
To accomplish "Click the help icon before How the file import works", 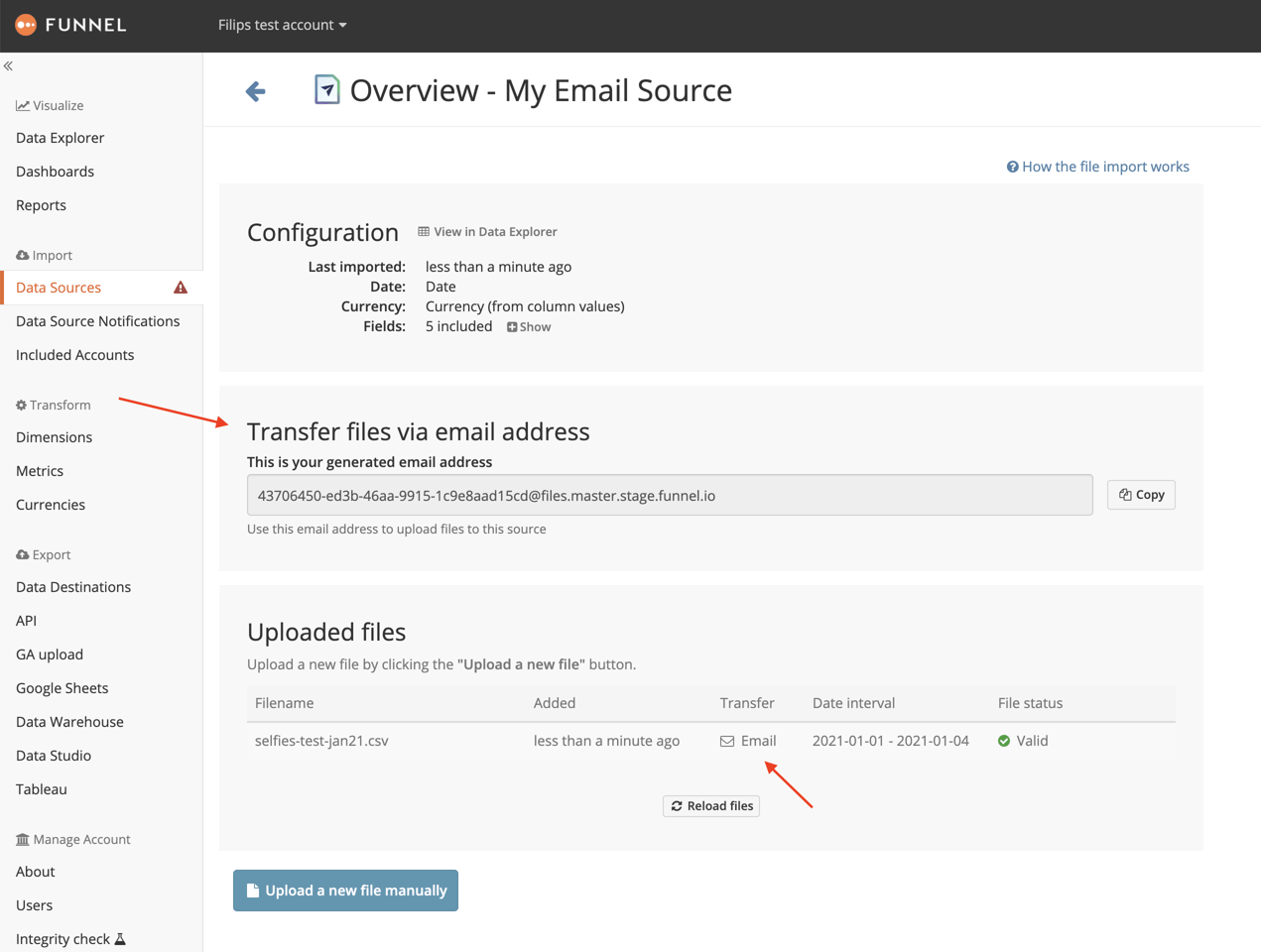I will (x=1015, y=167).
